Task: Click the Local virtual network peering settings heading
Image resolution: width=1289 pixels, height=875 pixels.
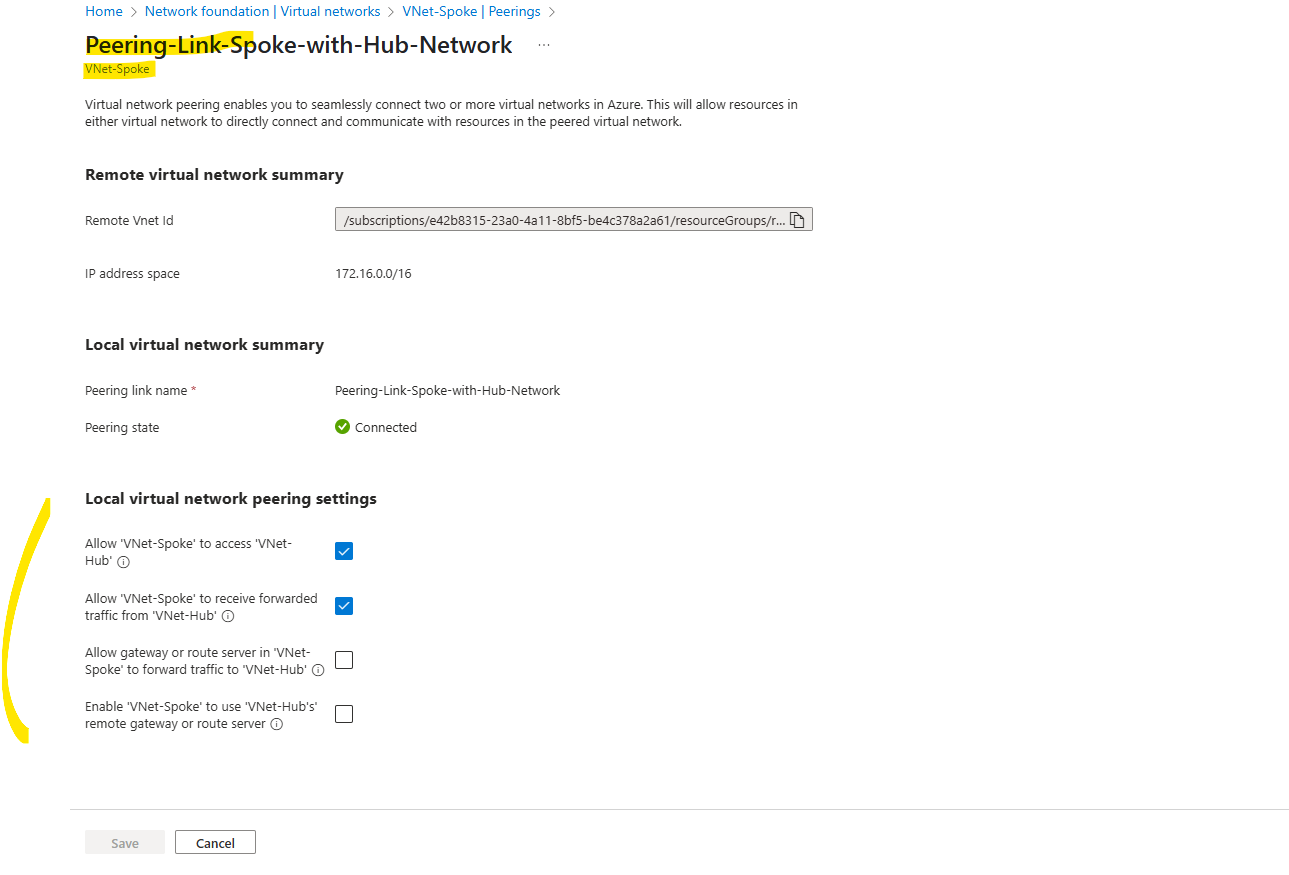Action: click(x=231, y=499)
